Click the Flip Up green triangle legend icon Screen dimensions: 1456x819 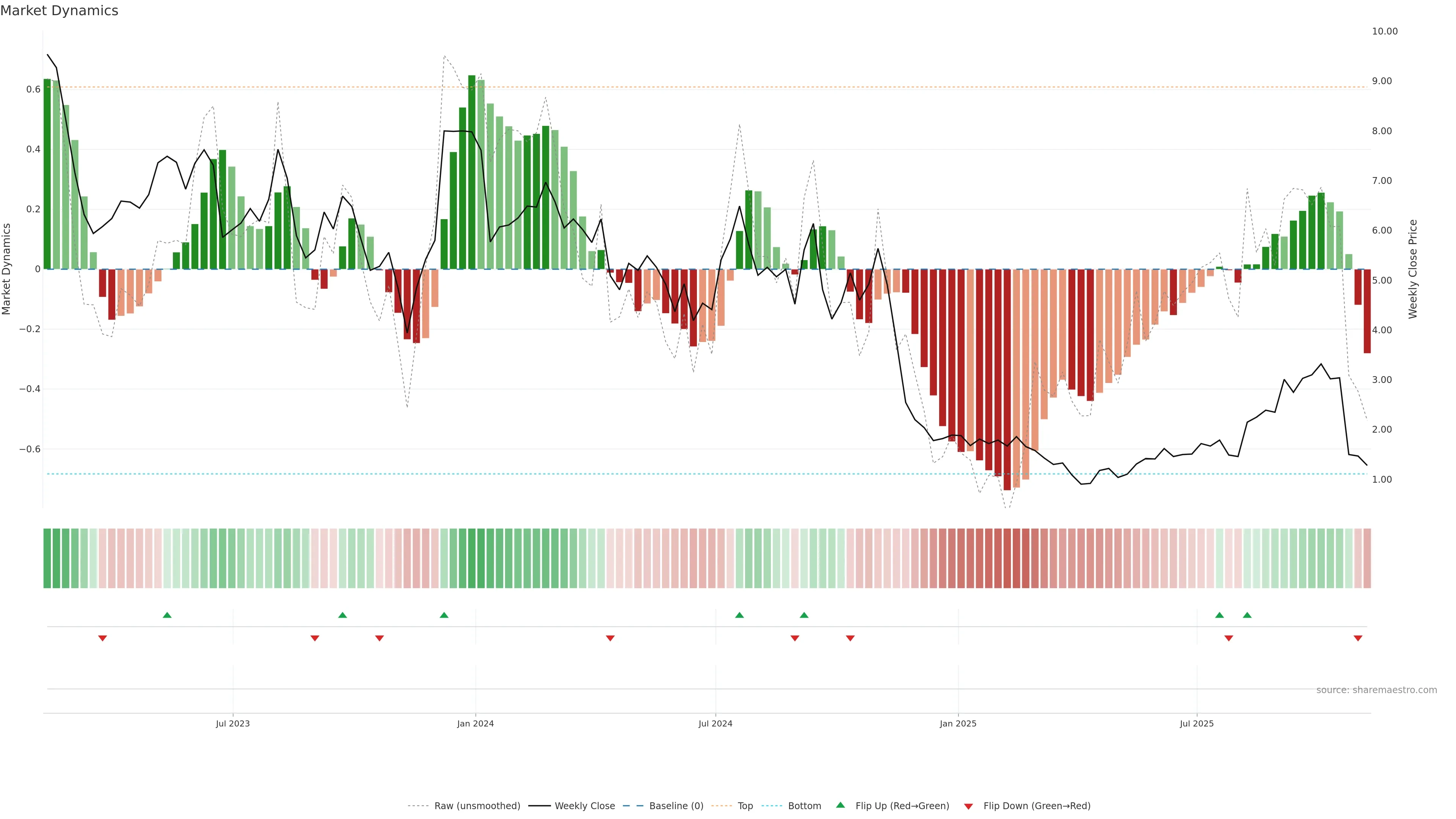coord(840,805)
